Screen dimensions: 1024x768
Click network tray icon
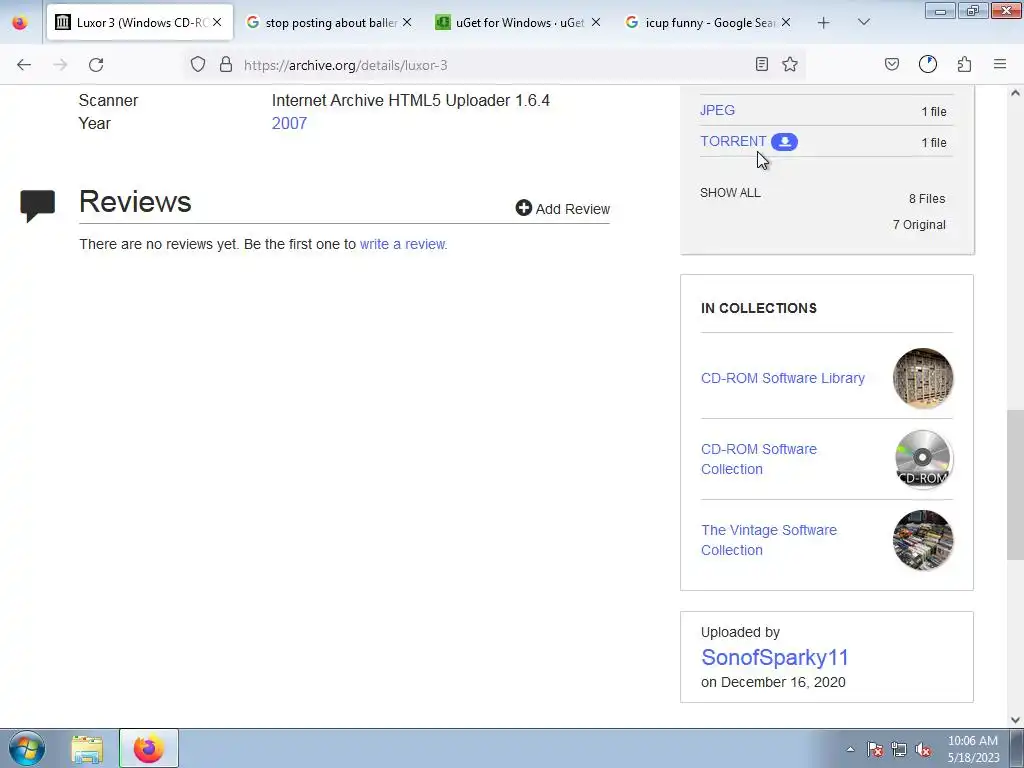click(899, 749)
